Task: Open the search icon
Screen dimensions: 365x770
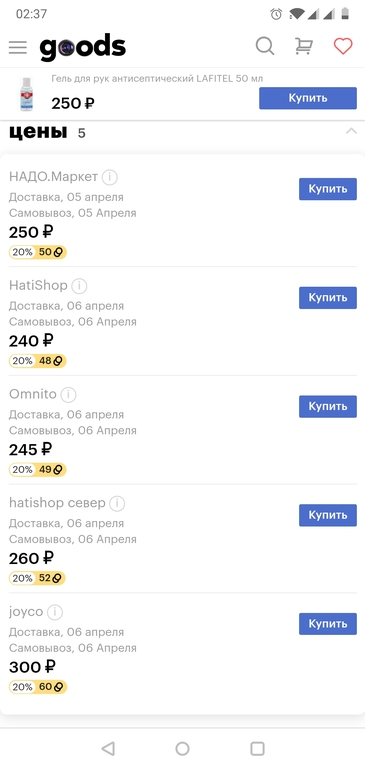Action: click(265, 47)
